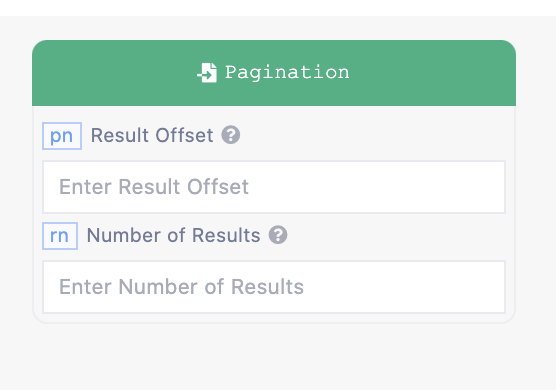This screenshot has width=556, height=390.
Task: Click the Pagination file-import icon
Action: 207,73
